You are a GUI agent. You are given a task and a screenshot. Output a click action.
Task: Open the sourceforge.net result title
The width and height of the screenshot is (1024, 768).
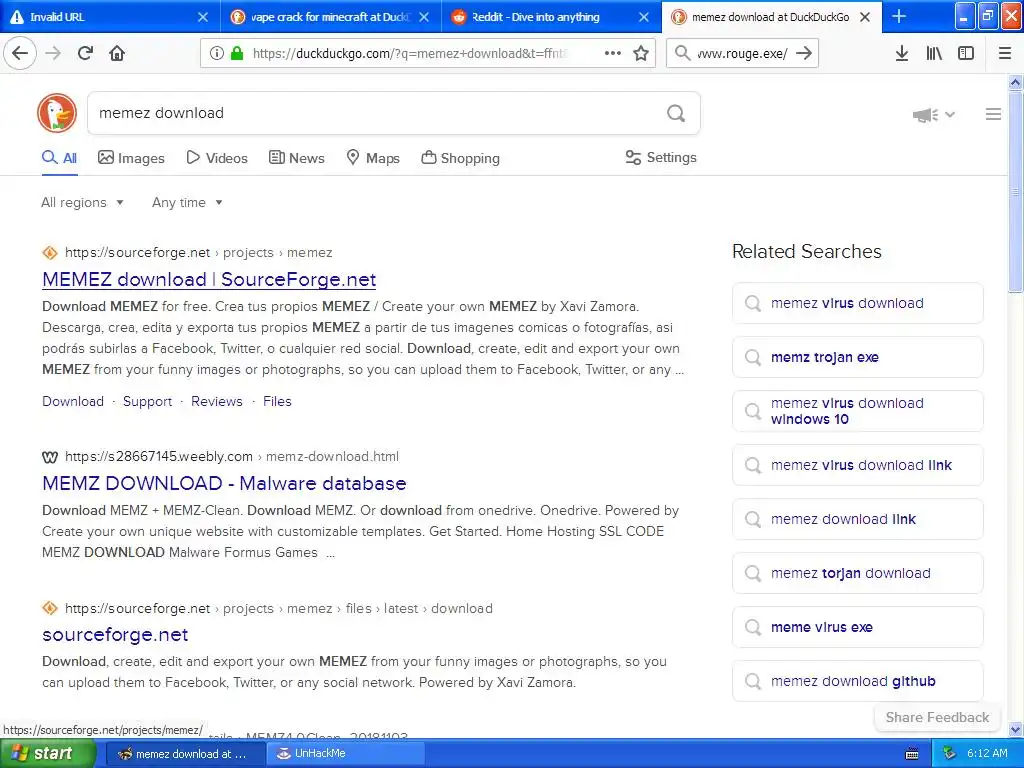pos(115,635)
